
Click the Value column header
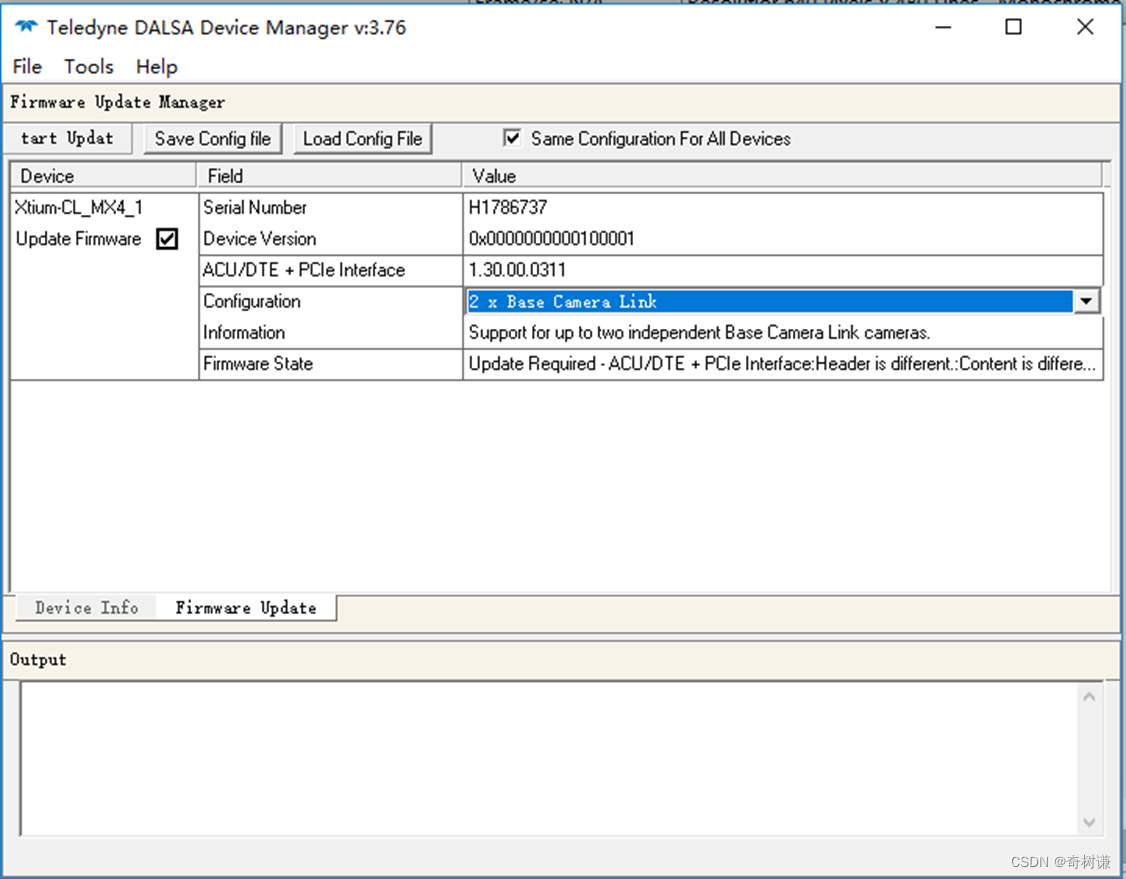[x=783, y=176]
